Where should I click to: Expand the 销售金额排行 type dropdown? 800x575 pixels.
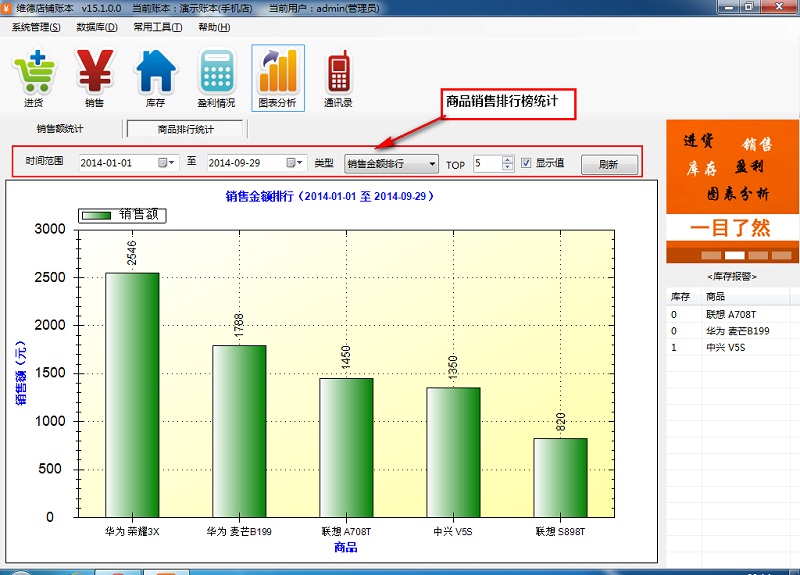pyautogui.click(x=431, y=163)
